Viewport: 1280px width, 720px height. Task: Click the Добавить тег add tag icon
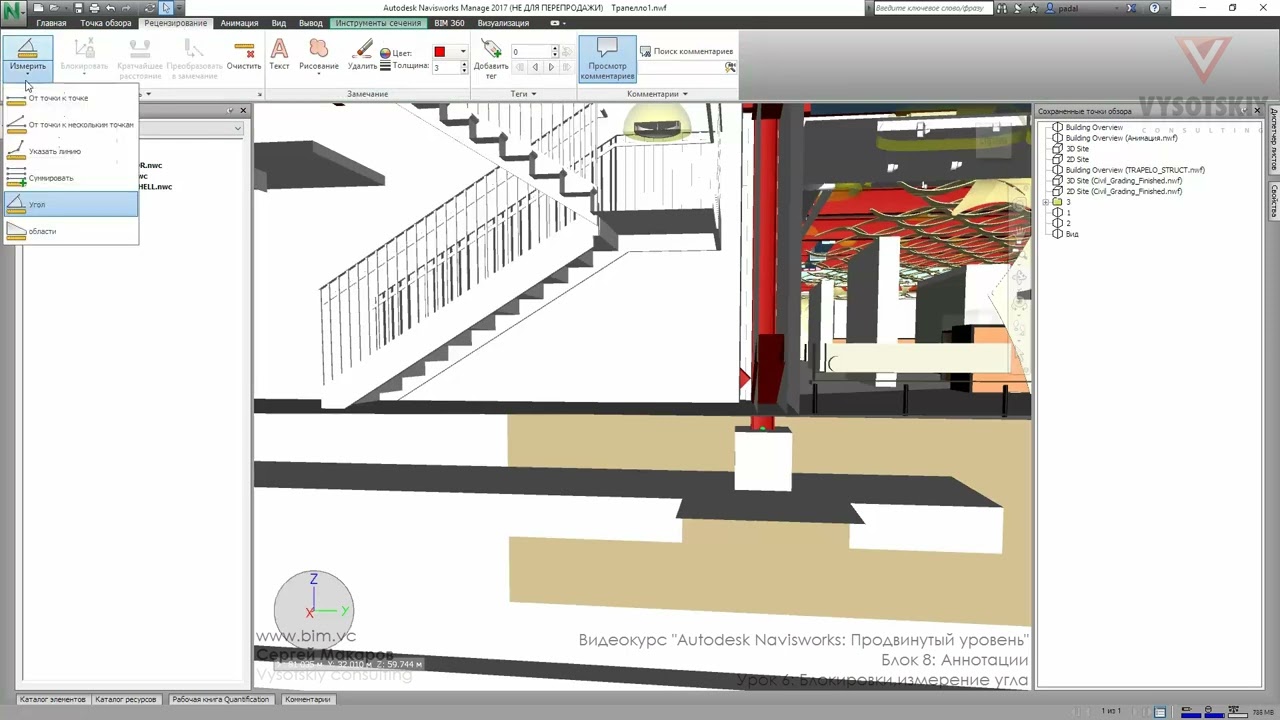pos(491,58)
